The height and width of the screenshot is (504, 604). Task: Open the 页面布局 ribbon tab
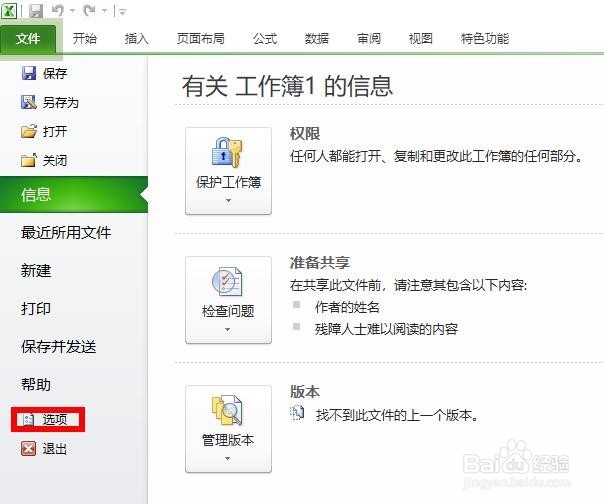201,39
